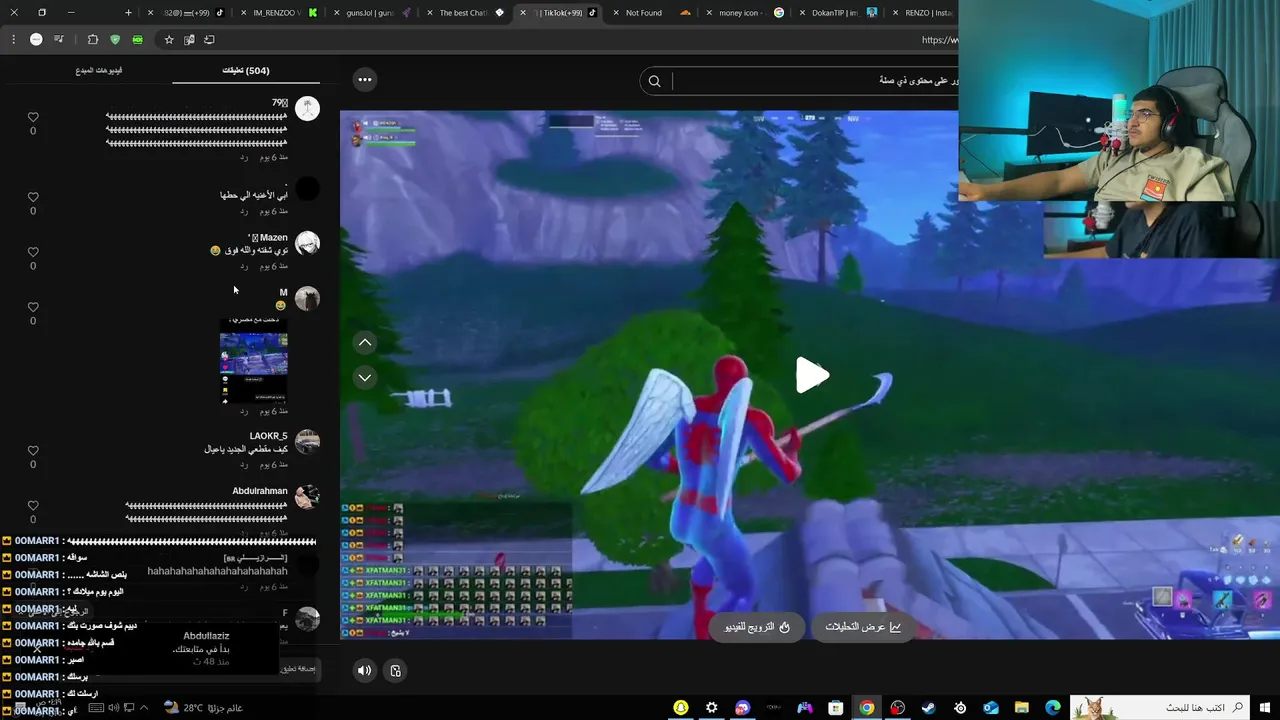1280x720 pixels.
Task: Open media controls icon in Chrome toolbar
Action: 59,40
